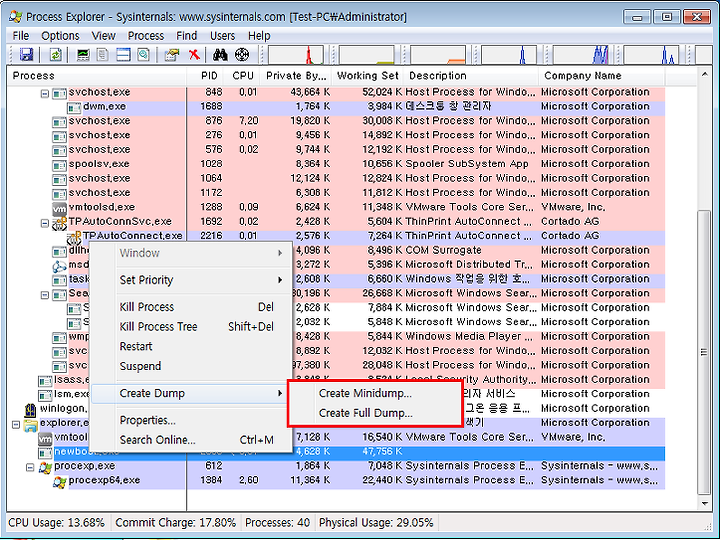Open the System Information graph icon
The height and width of the screenshot is (540, 720).
(x=83, y=55)
